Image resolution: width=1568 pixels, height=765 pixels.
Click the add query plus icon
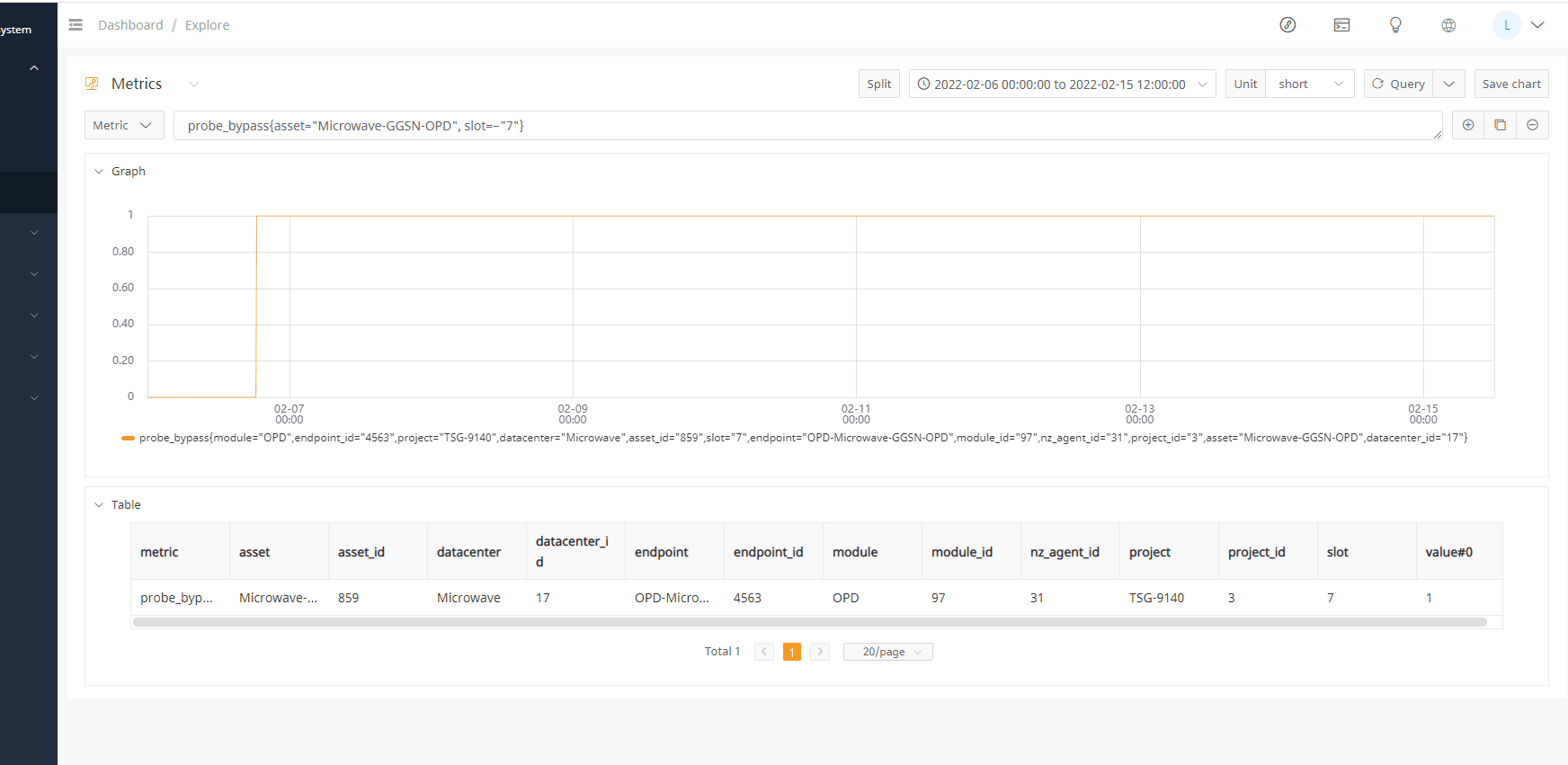coord(1468,125)
